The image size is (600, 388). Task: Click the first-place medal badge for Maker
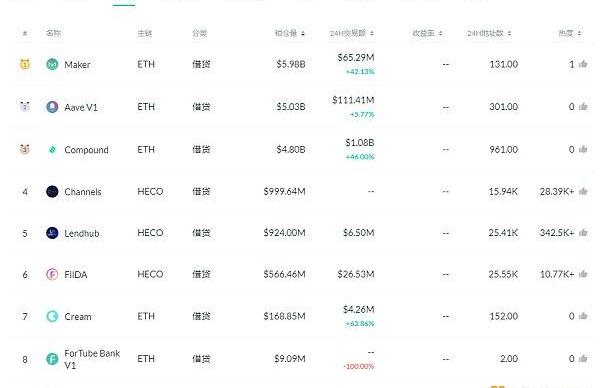click(x=25, y=64)
